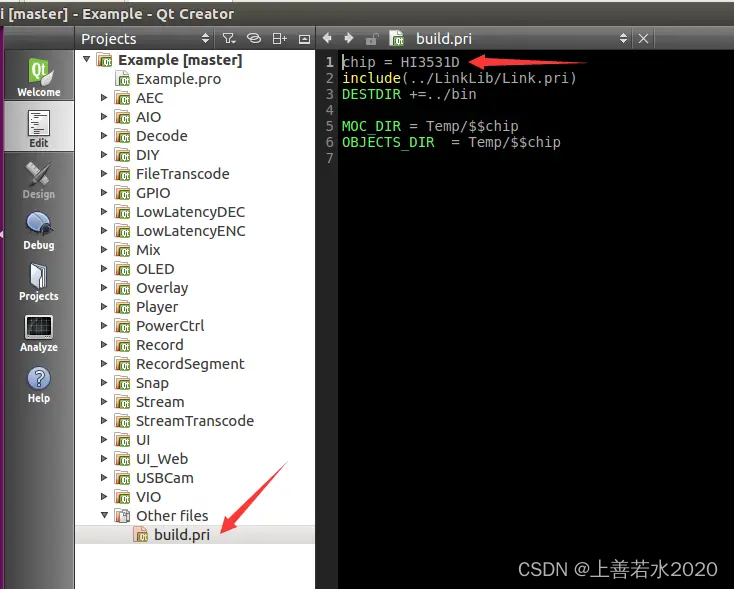Click the Record project folder icon
Screen dimensions: 734x589
coord(123,345)
